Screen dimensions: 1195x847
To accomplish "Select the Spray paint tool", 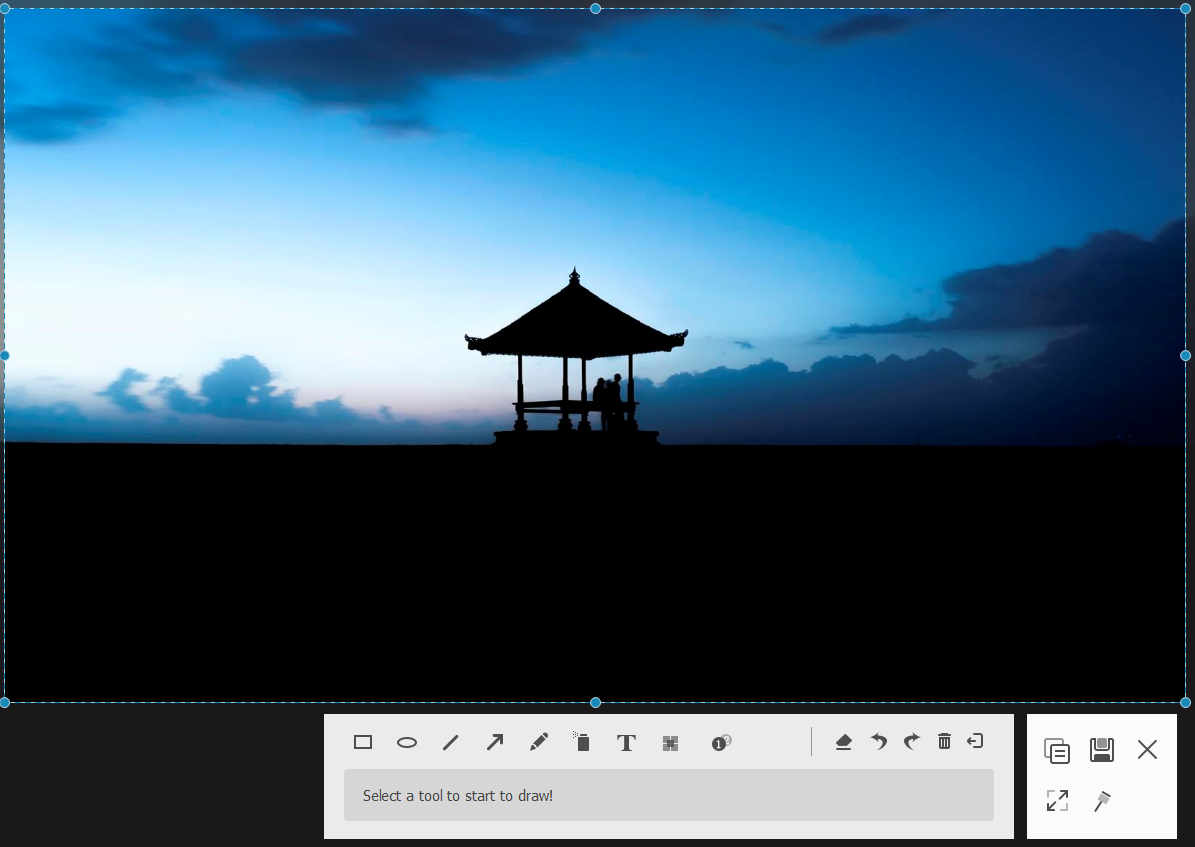I will tap(582, 742).
